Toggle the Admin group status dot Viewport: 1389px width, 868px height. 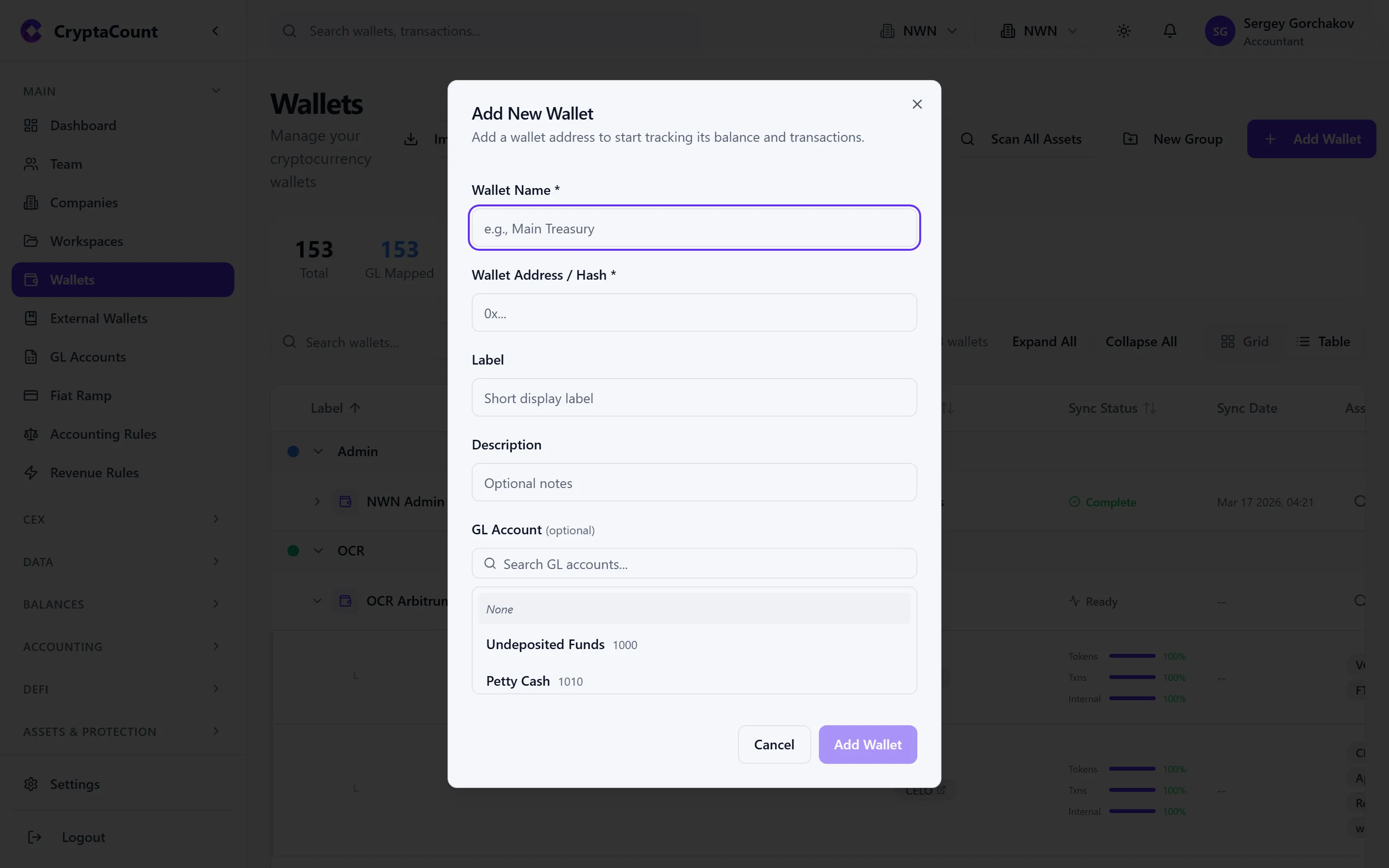293,451
